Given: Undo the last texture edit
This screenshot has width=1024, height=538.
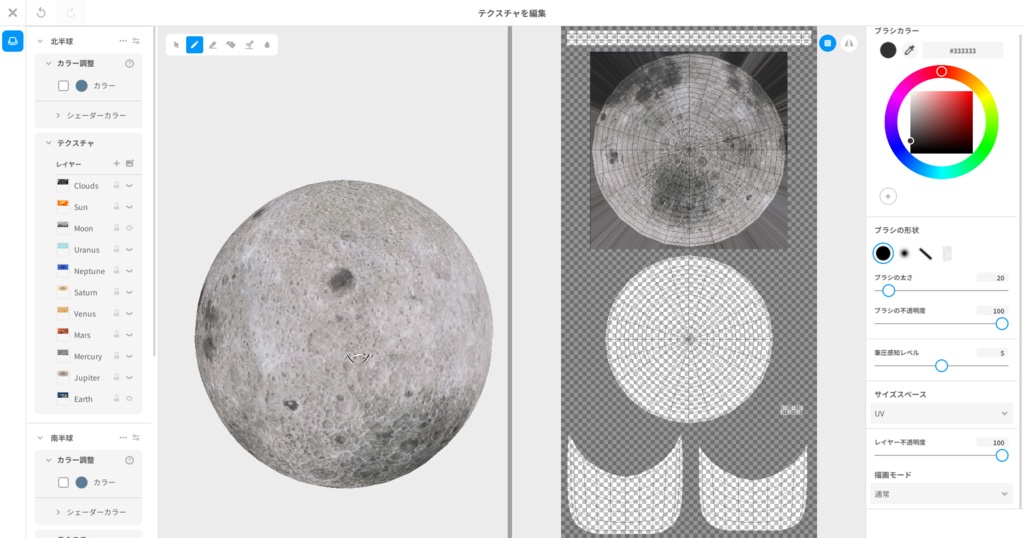Looking at the screenshot, I should [x=40, y=12].
